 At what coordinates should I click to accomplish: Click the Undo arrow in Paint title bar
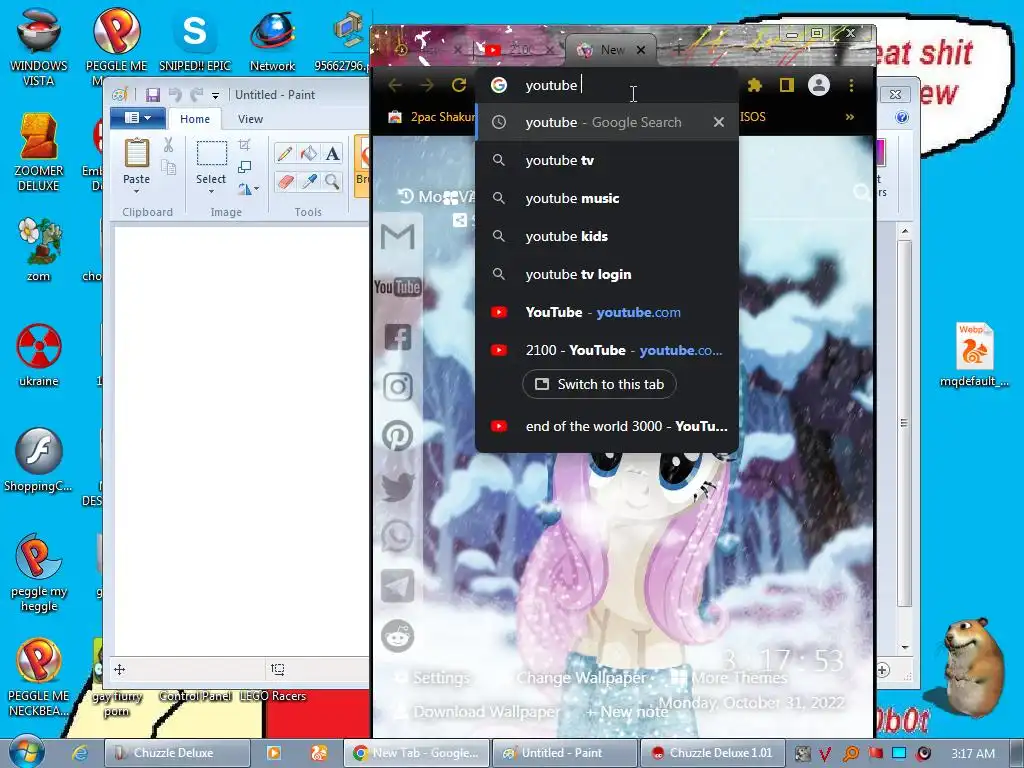point(175,95)
